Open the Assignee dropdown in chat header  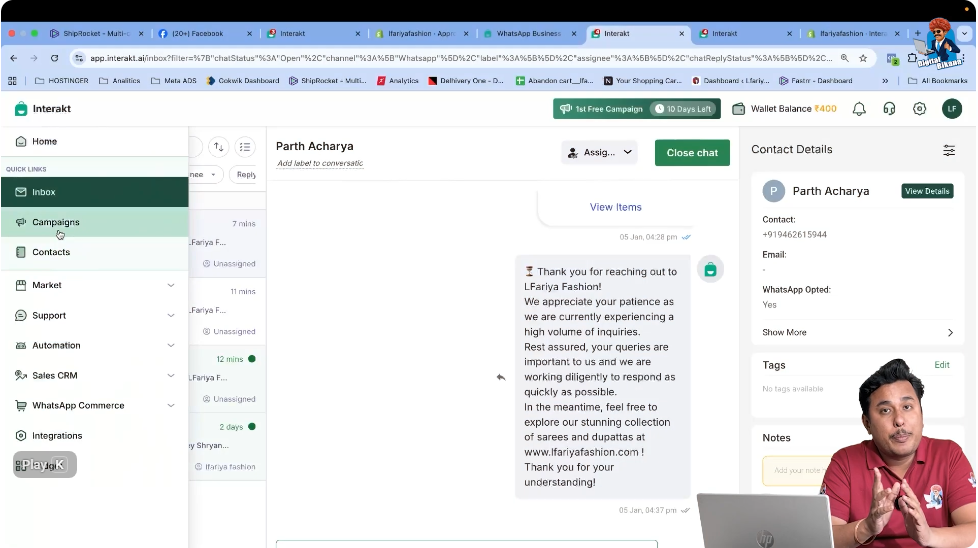coord(599,152)
